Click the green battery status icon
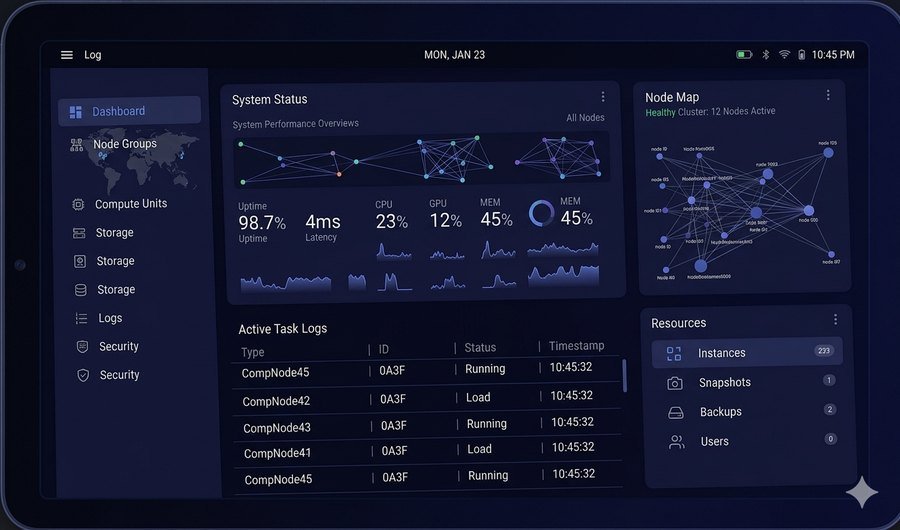This screenshot has height=530, width=900. (x=744, y=55)
